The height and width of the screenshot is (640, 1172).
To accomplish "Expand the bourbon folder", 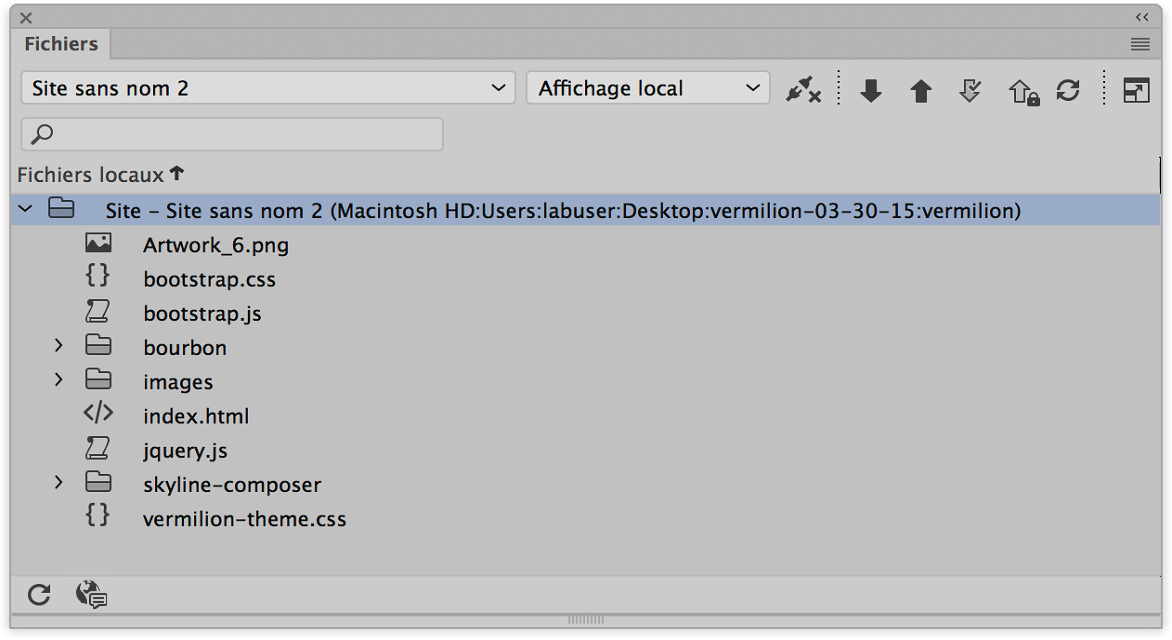I will (x=57, y=347).
